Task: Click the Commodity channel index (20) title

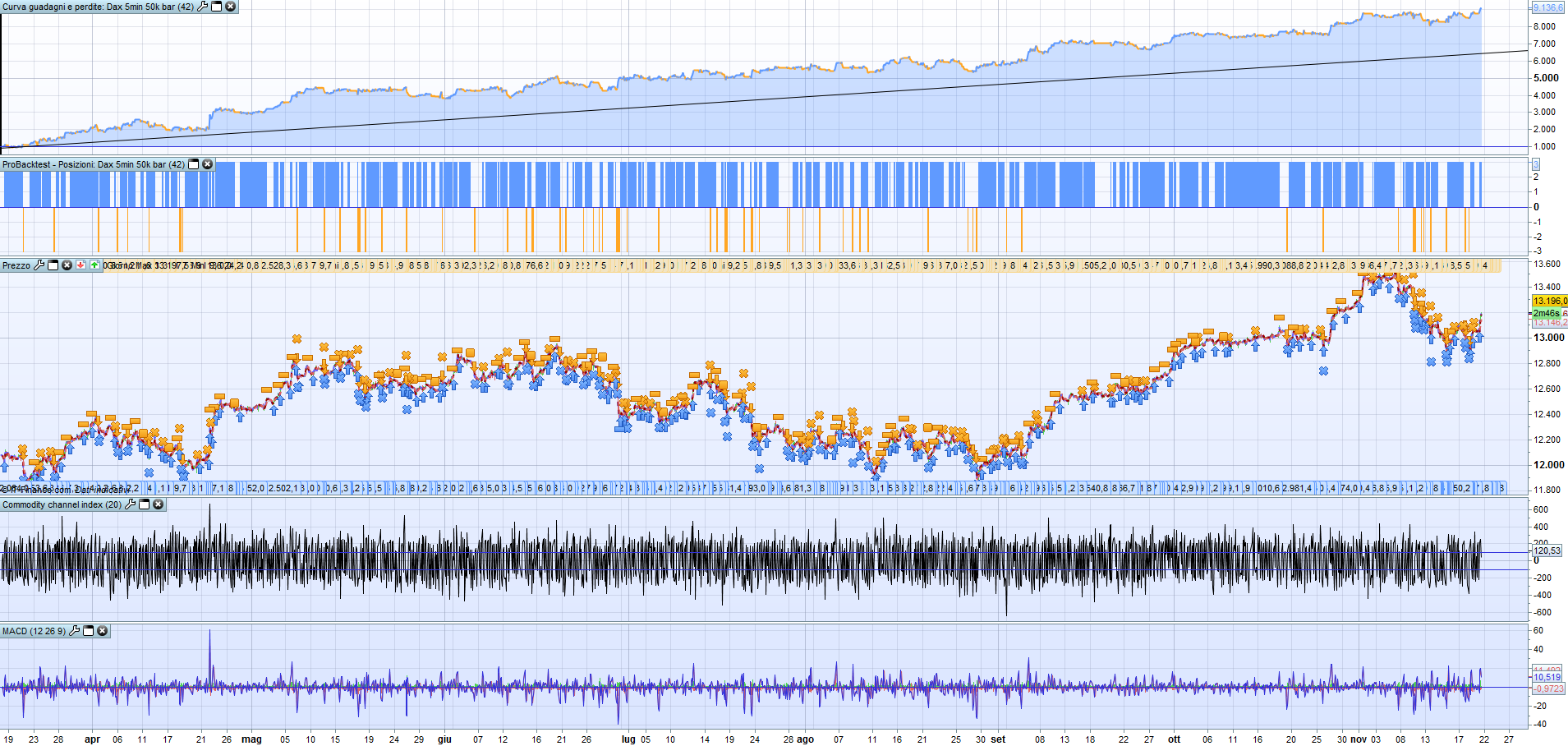Action: tap(62, 504)
